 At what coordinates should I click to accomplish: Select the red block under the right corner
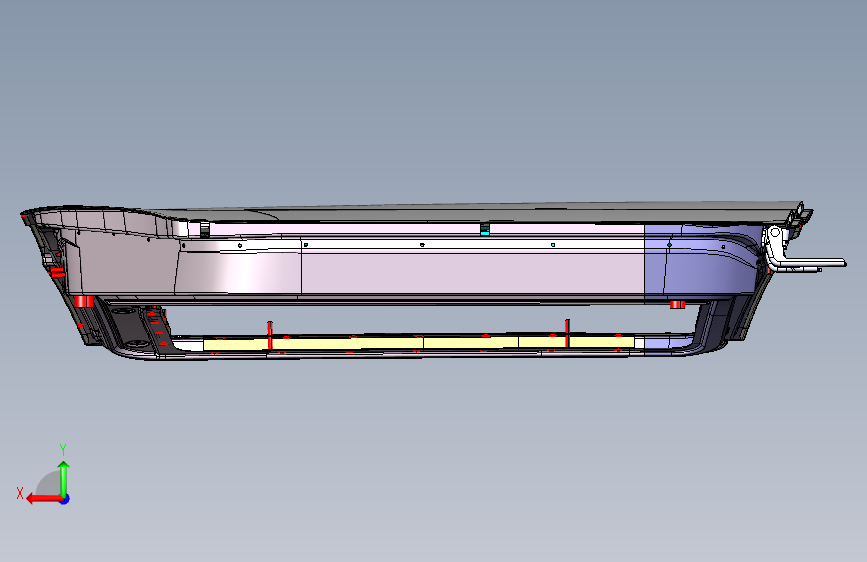pos(677,305)
